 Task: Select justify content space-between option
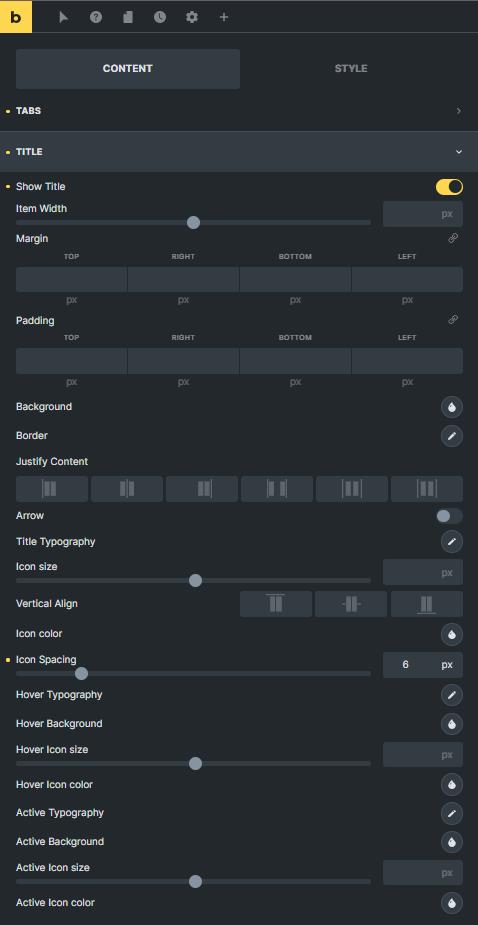pos(277,489)
